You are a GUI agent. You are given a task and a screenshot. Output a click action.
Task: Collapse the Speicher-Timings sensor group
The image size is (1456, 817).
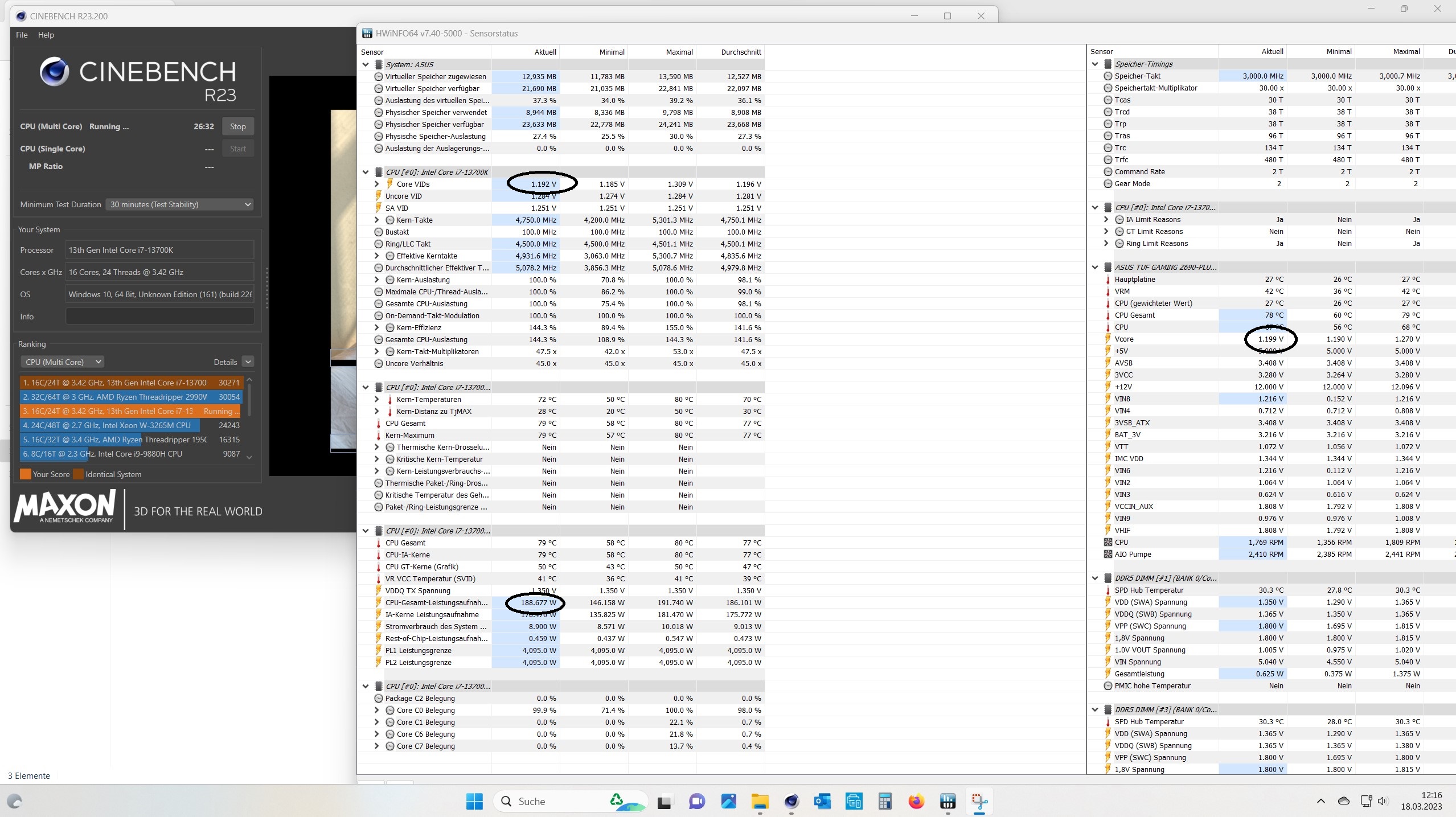pyautogui.click(x=1095, y=64)
